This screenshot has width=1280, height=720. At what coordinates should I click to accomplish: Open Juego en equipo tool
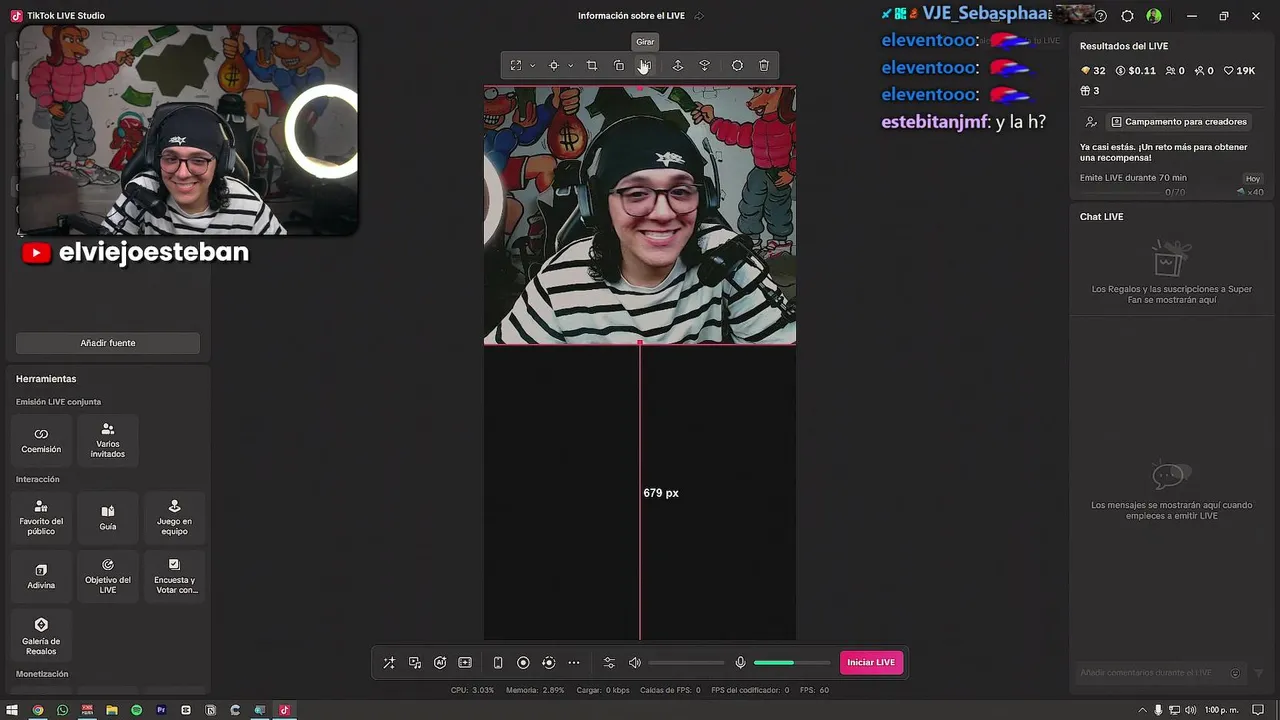point(174,517)
